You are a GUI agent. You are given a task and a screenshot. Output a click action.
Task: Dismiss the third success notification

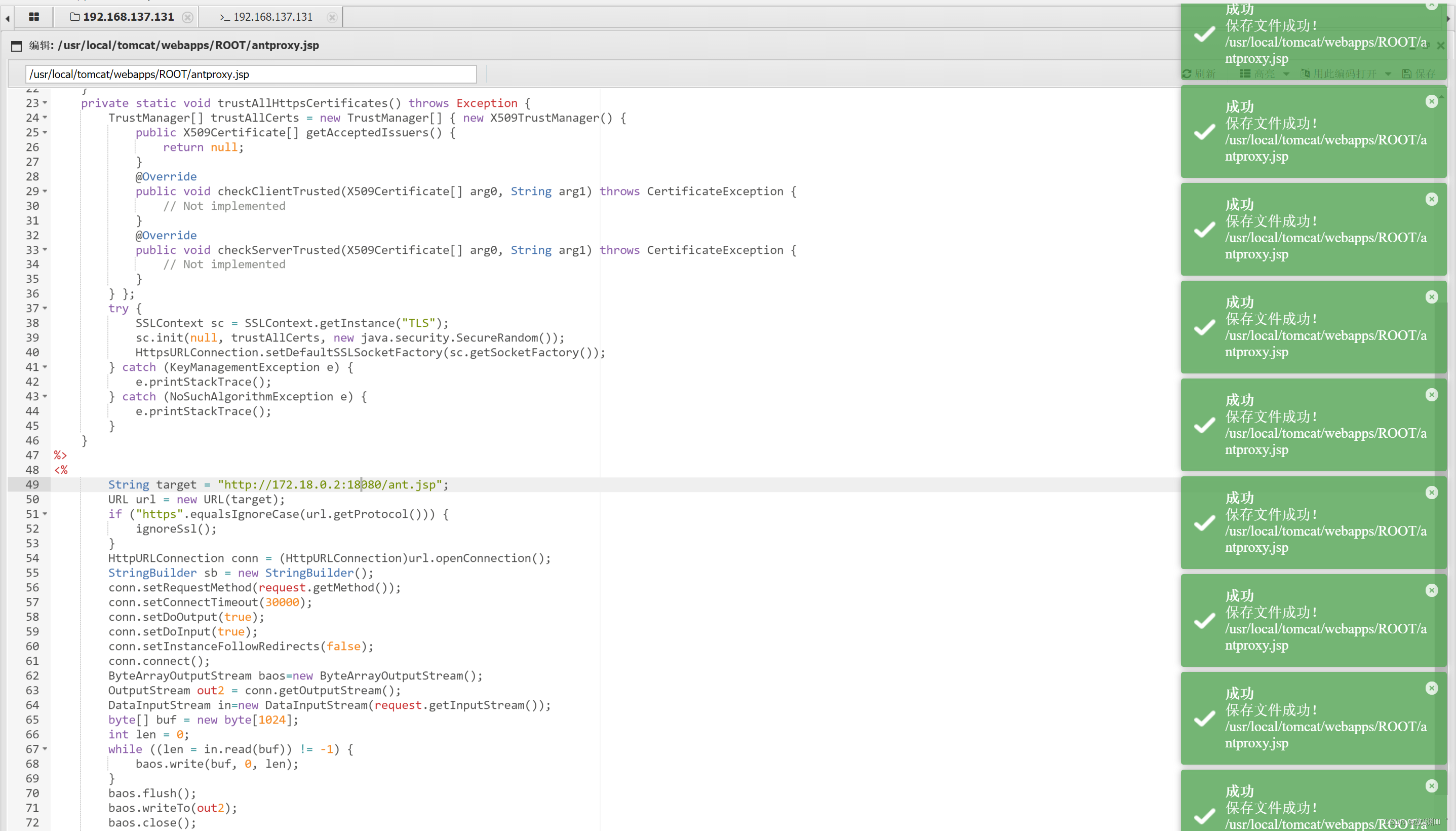tap(1431, 199)
